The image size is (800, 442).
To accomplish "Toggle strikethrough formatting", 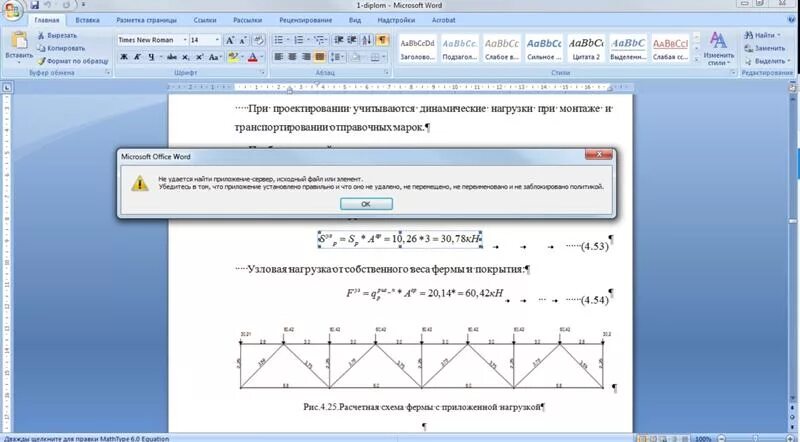I will (x=172, y=57).
